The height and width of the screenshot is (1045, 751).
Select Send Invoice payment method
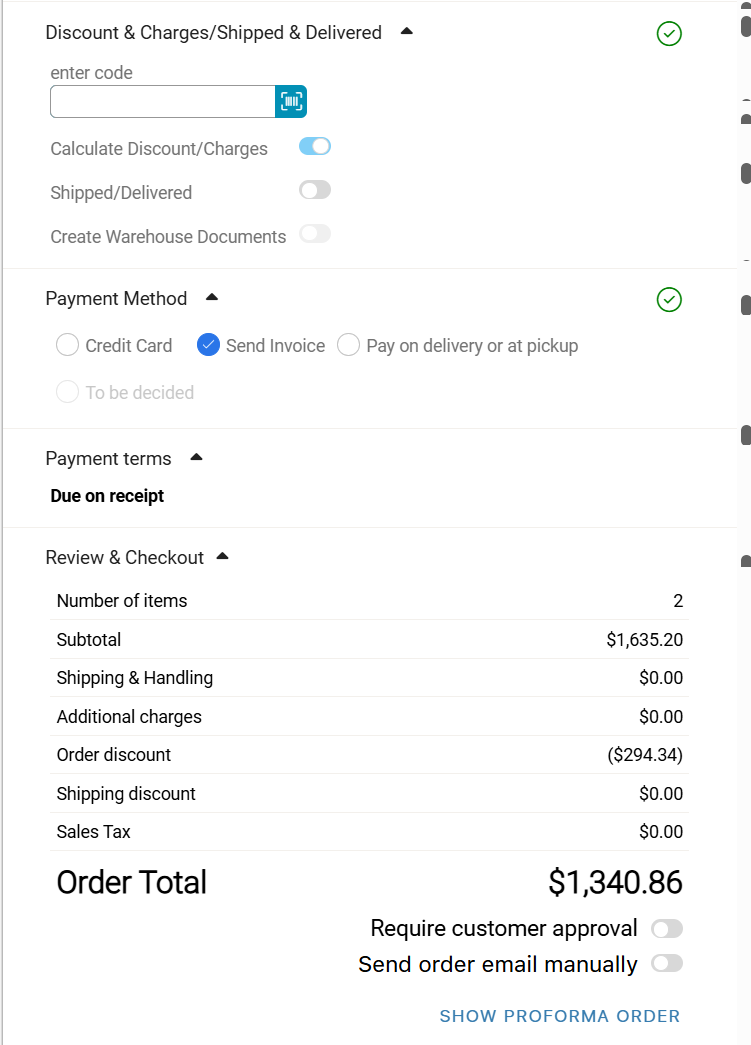[209, 345]
